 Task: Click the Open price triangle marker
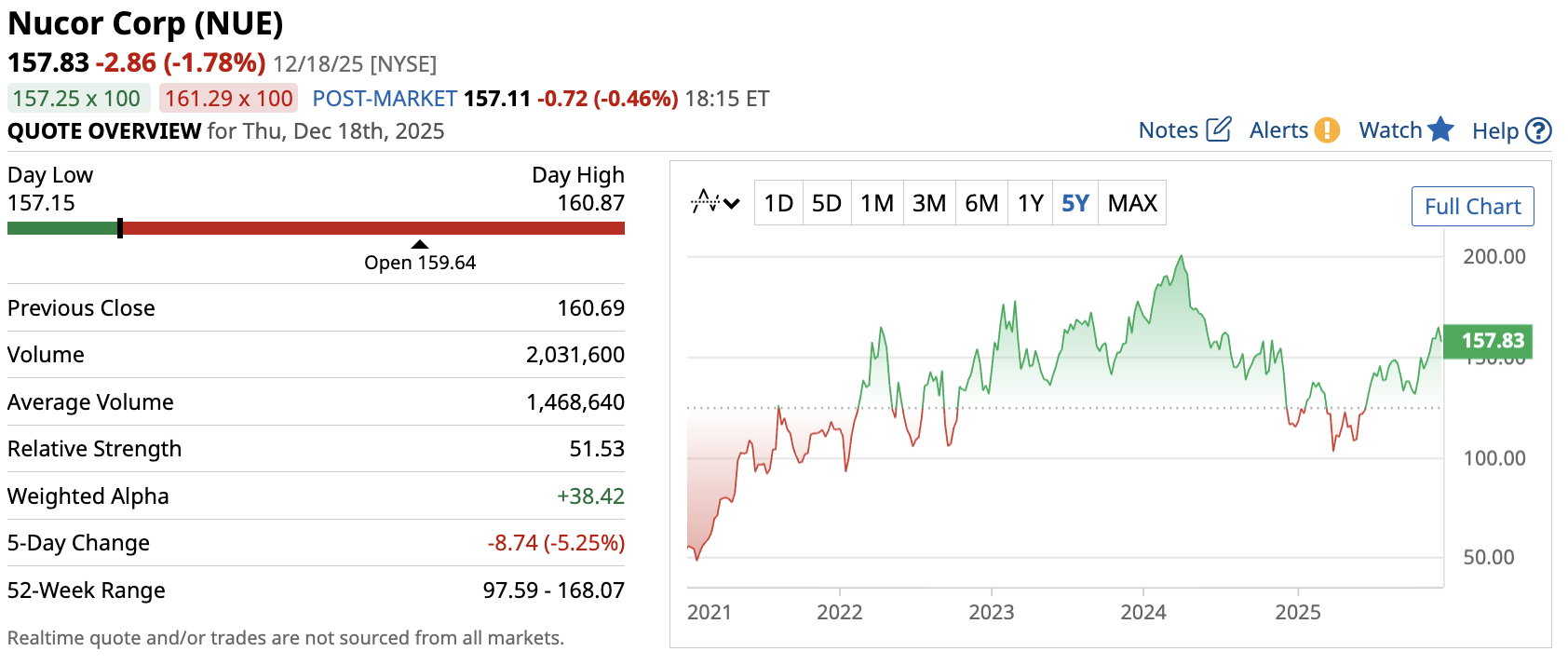point(420,244)
